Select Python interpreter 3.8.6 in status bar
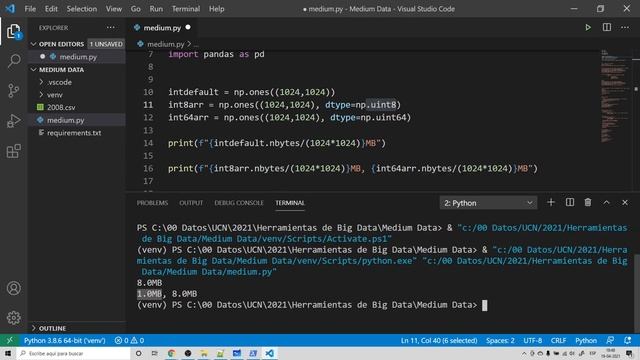The width and height of the screenshot is (640, 360). [x=64, y=340]
